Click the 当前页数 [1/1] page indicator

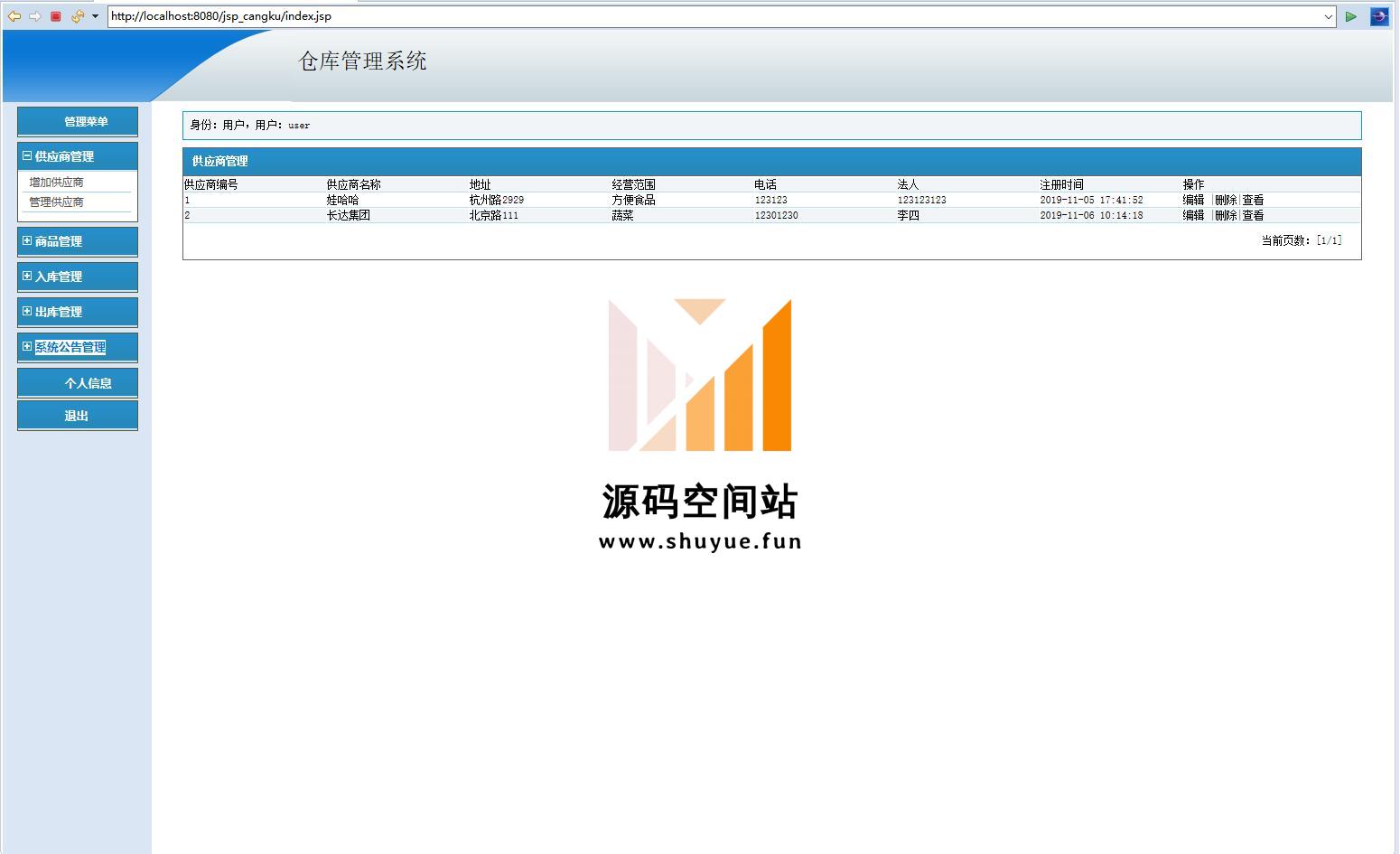(x=1302, y=240)
